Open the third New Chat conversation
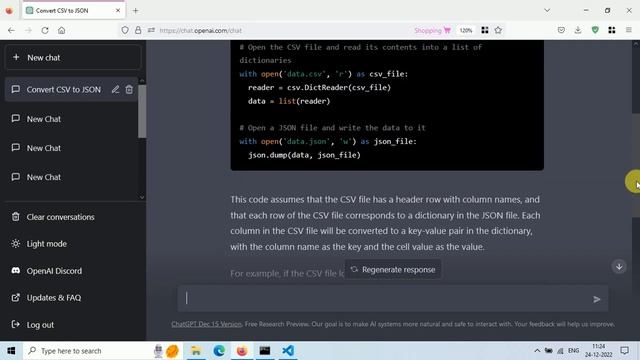The width and height of the screenshot is (640, 360). point(44,177)
